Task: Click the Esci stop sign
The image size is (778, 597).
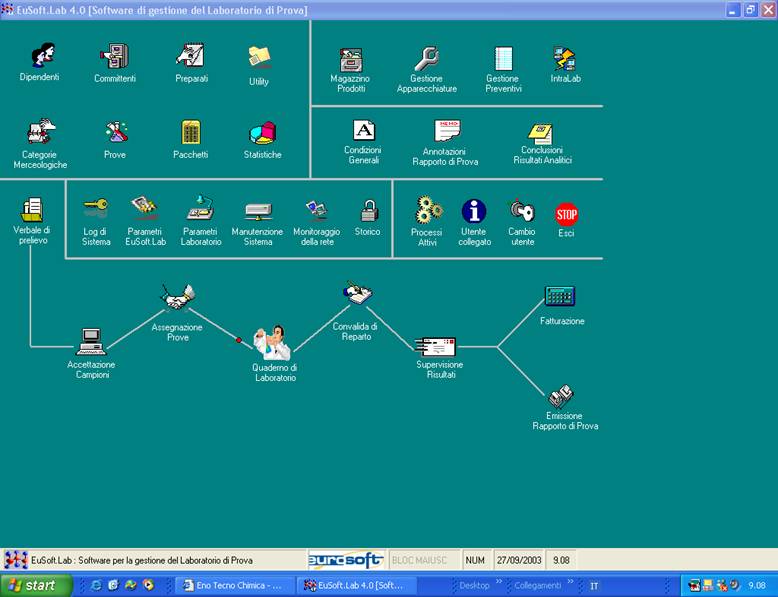Action: pyautogui.click(x=566, y=214)
